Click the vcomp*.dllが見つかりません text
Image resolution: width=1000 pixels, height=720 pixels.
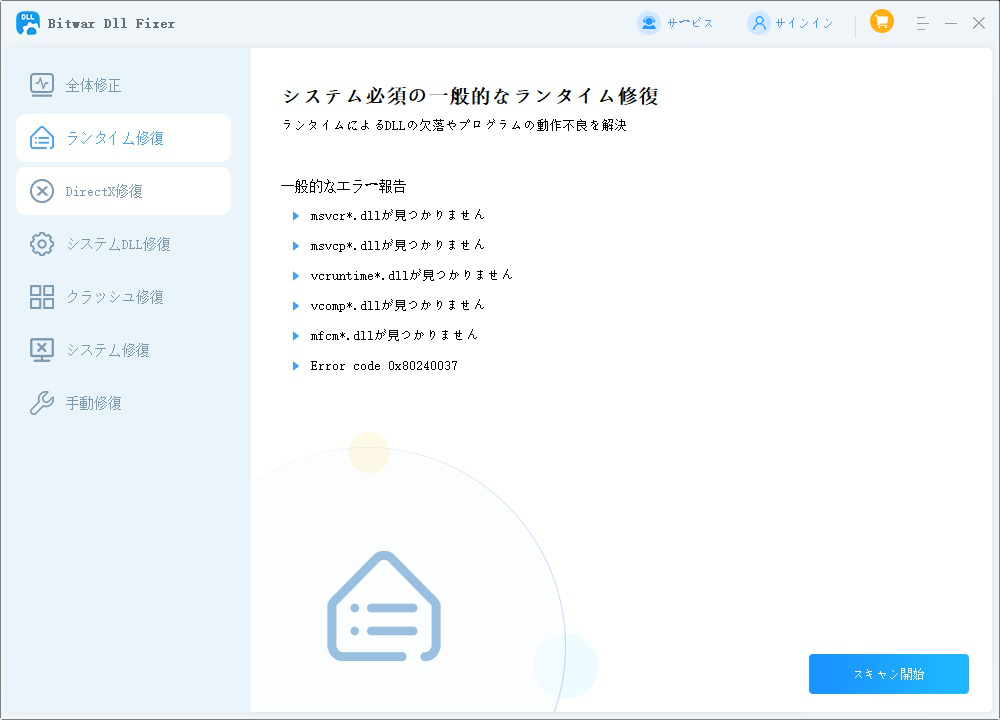(x=397, y=305)
